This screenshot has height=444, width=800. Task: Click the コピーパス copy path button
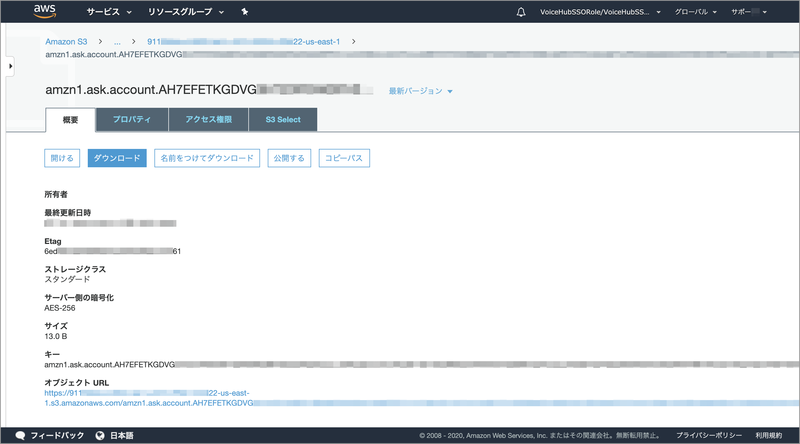click(344, 158)
